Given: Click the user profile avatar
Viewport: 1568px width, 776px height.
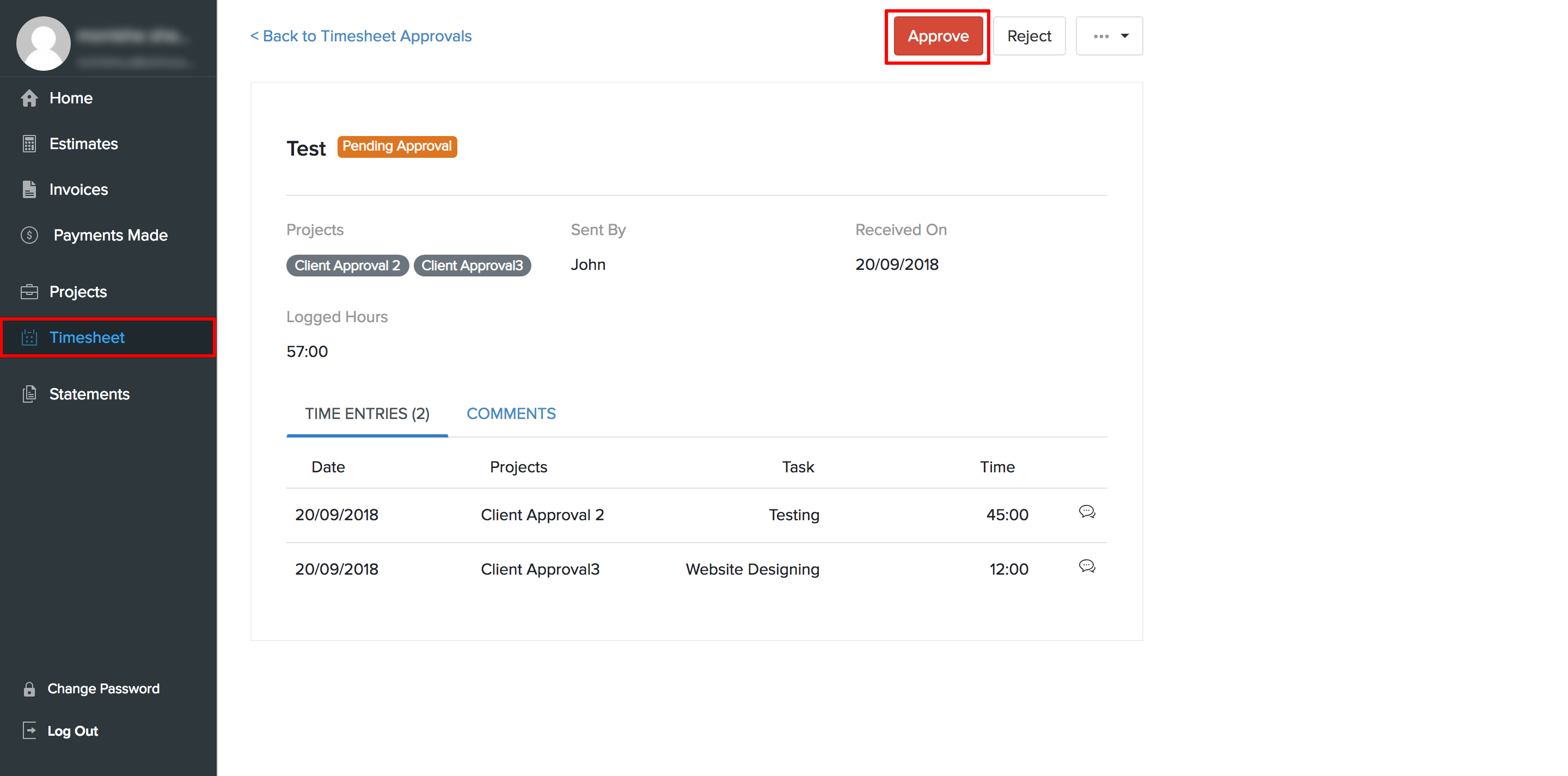Looking at the screenshot, I should (42, 42).
